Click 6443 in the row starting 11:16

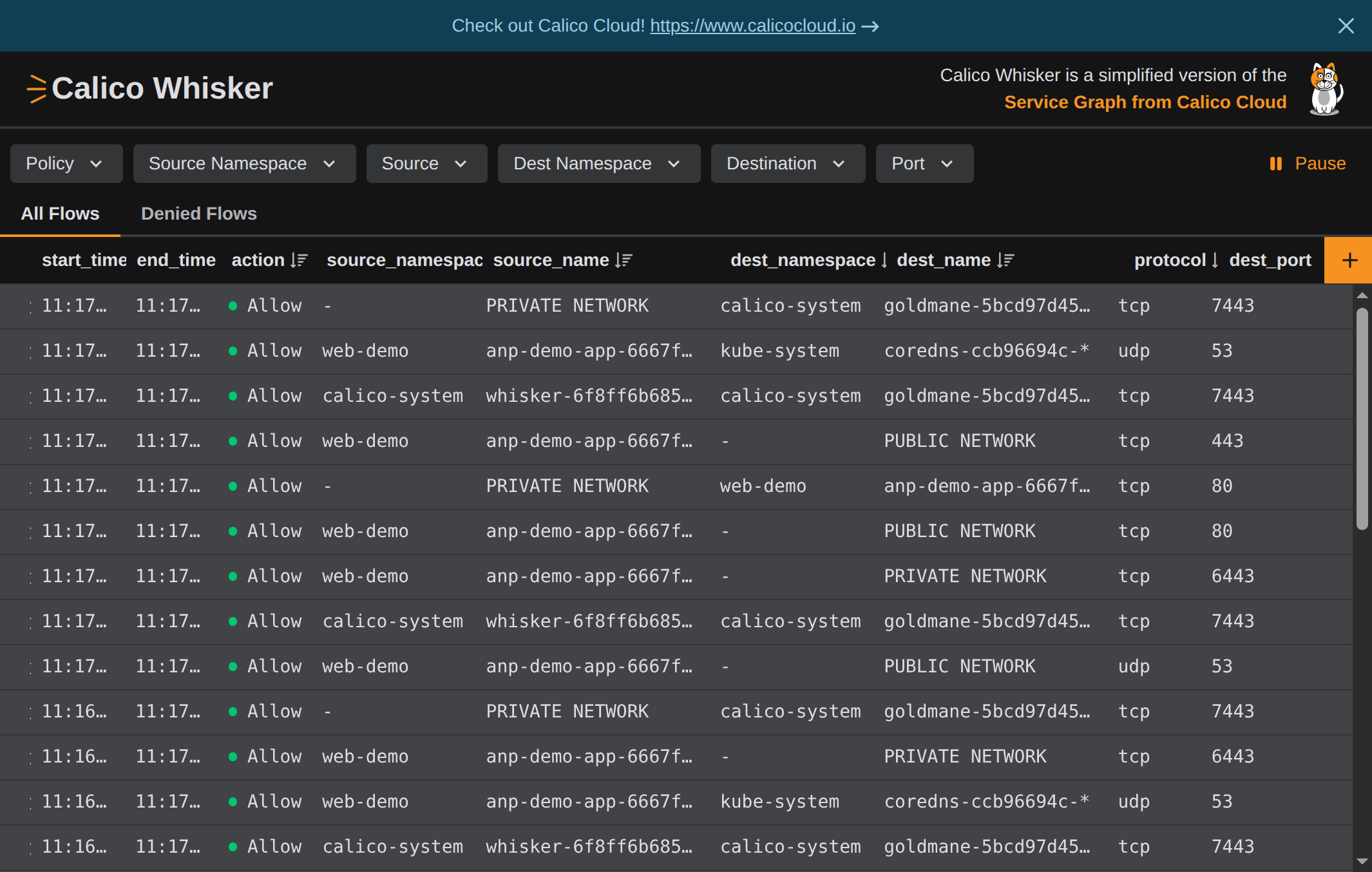point(1233,757)
